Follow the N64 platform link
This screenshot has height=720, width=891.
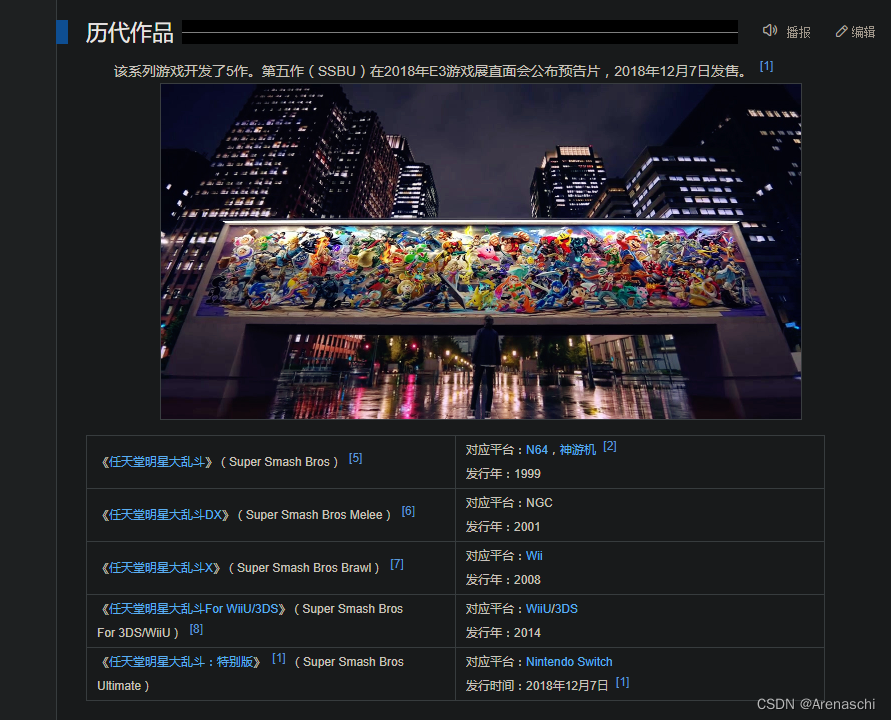point(536,450)
